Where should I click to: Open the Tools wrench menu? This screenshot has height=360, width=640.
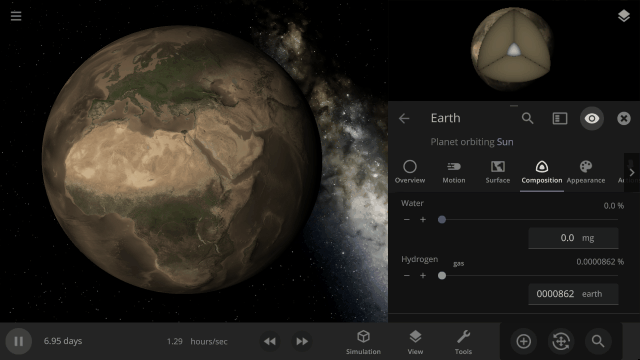tap(463, 342)
